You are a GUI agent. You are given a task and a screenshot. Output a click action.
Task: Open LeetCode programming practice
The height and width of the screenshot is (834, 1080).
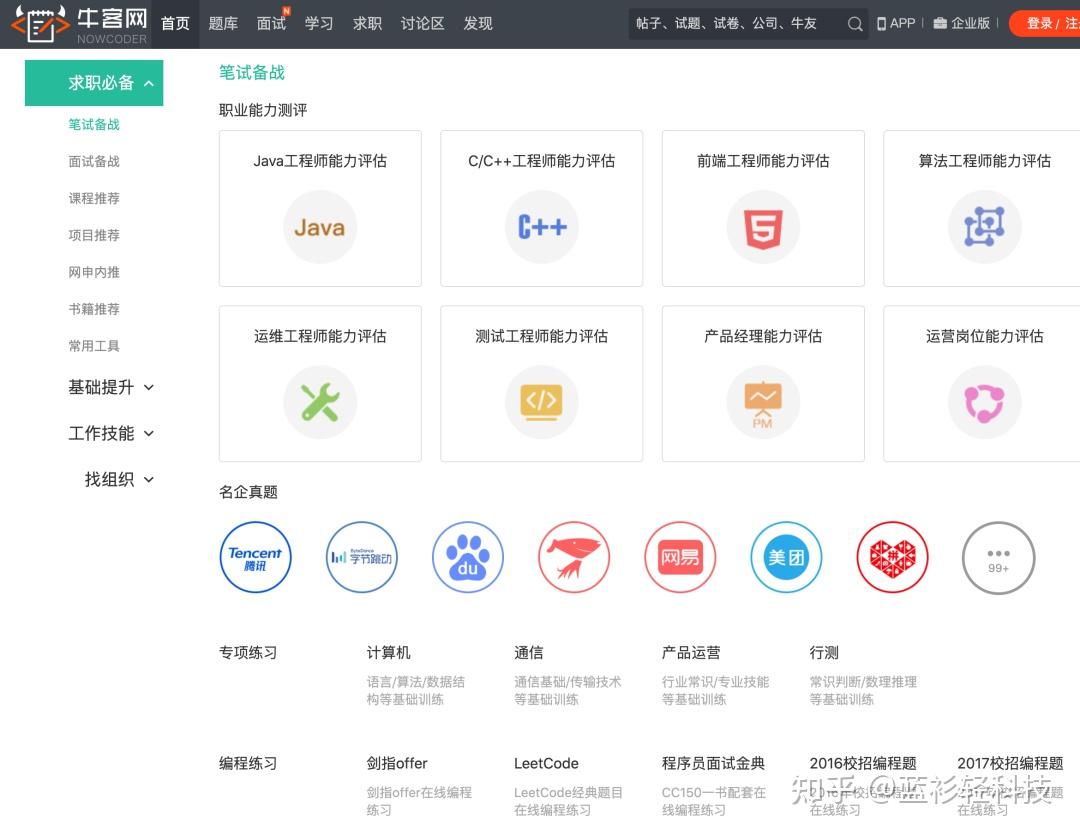[x=546, y=763]
